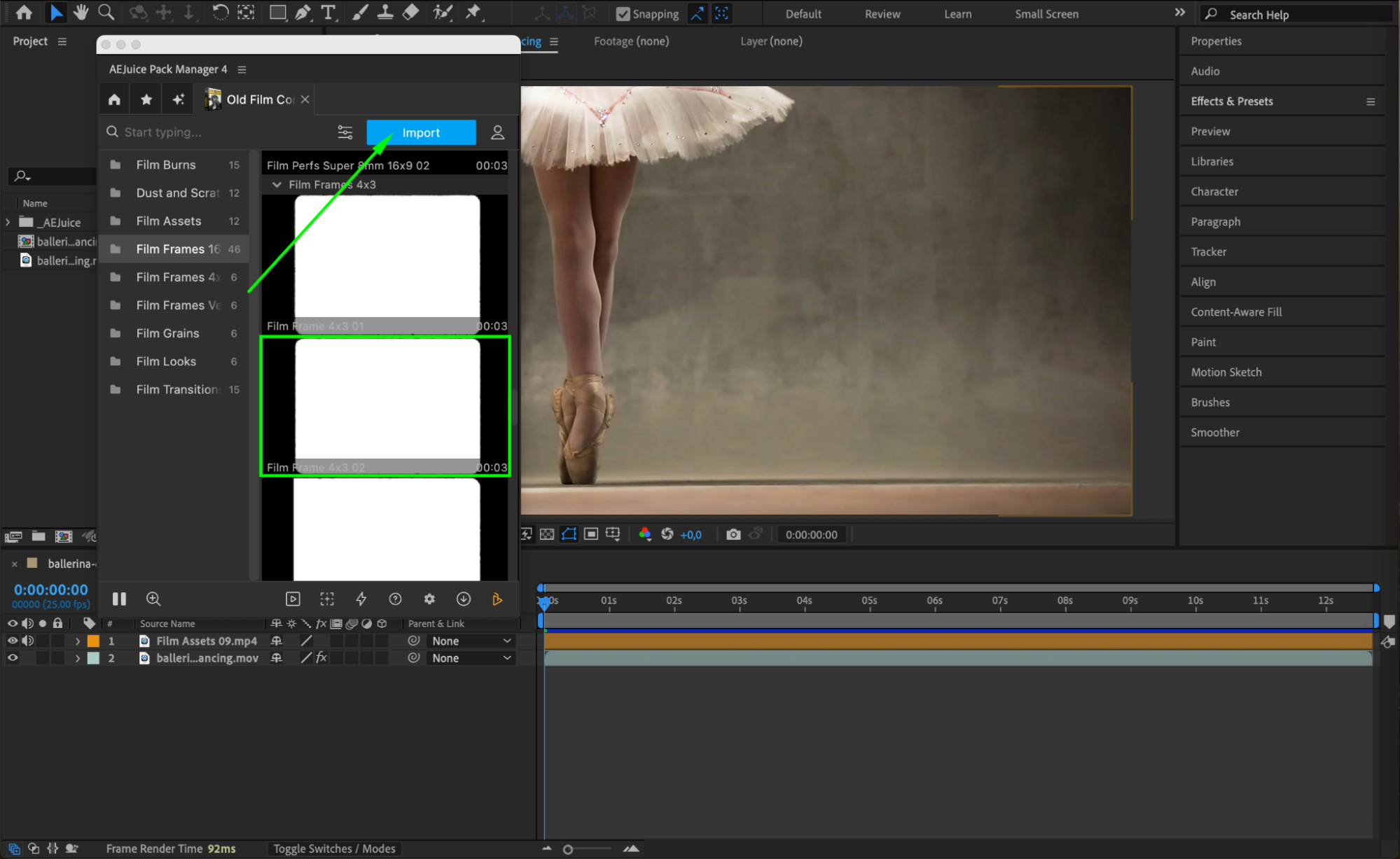Collapse the Film Frames 4x3 group
Image resolution: width=1400 pixels, height=859 pixels.
pos(277,185)
